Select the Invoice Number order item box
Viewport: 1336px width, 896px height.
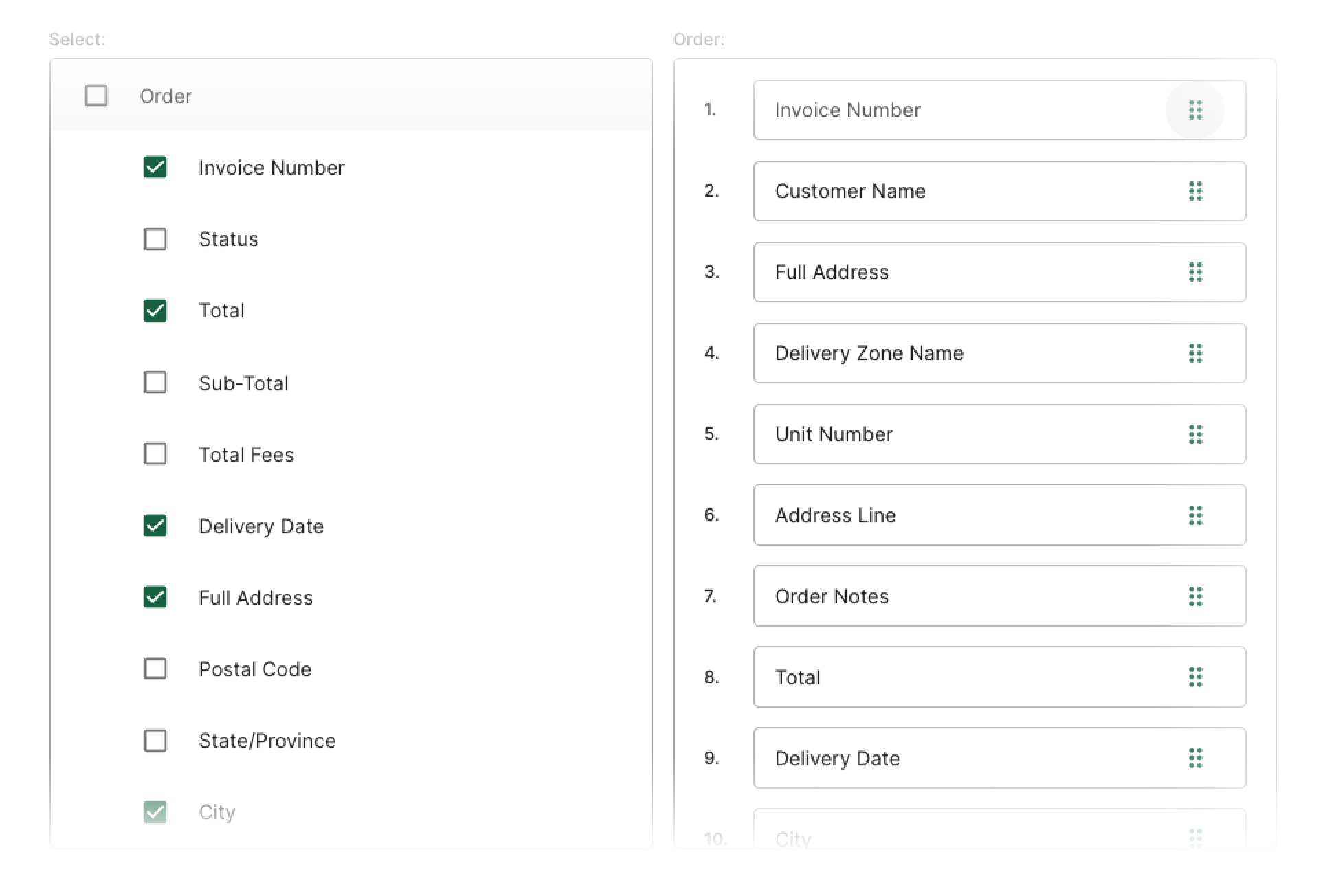(999, 110)
